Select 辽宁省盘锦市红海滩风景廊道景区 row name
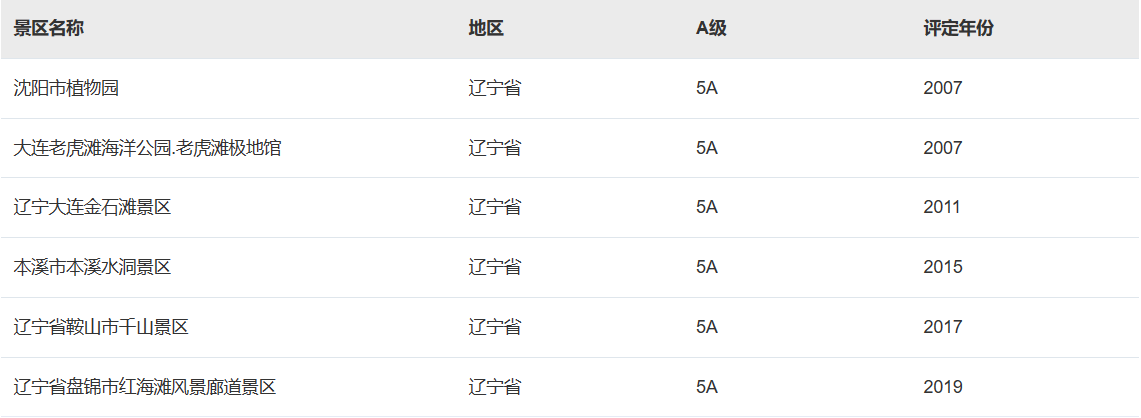This screenshot has width=1141, height=418. tap(145, 387)
